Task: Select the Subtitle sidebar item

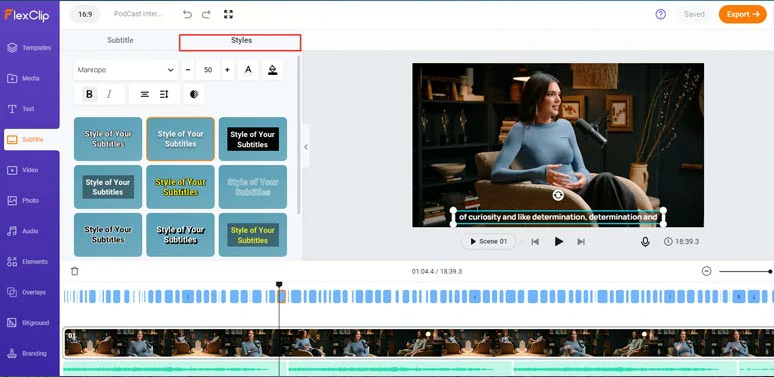Action: point(32,140)
